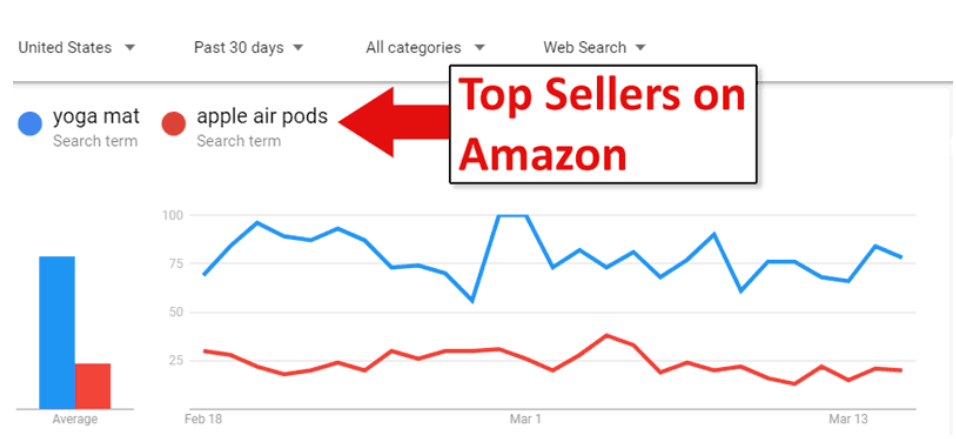The width and height of the screenshot is (956, 439).
Task: Open the United States region dropdown
Action: point(77,47)
